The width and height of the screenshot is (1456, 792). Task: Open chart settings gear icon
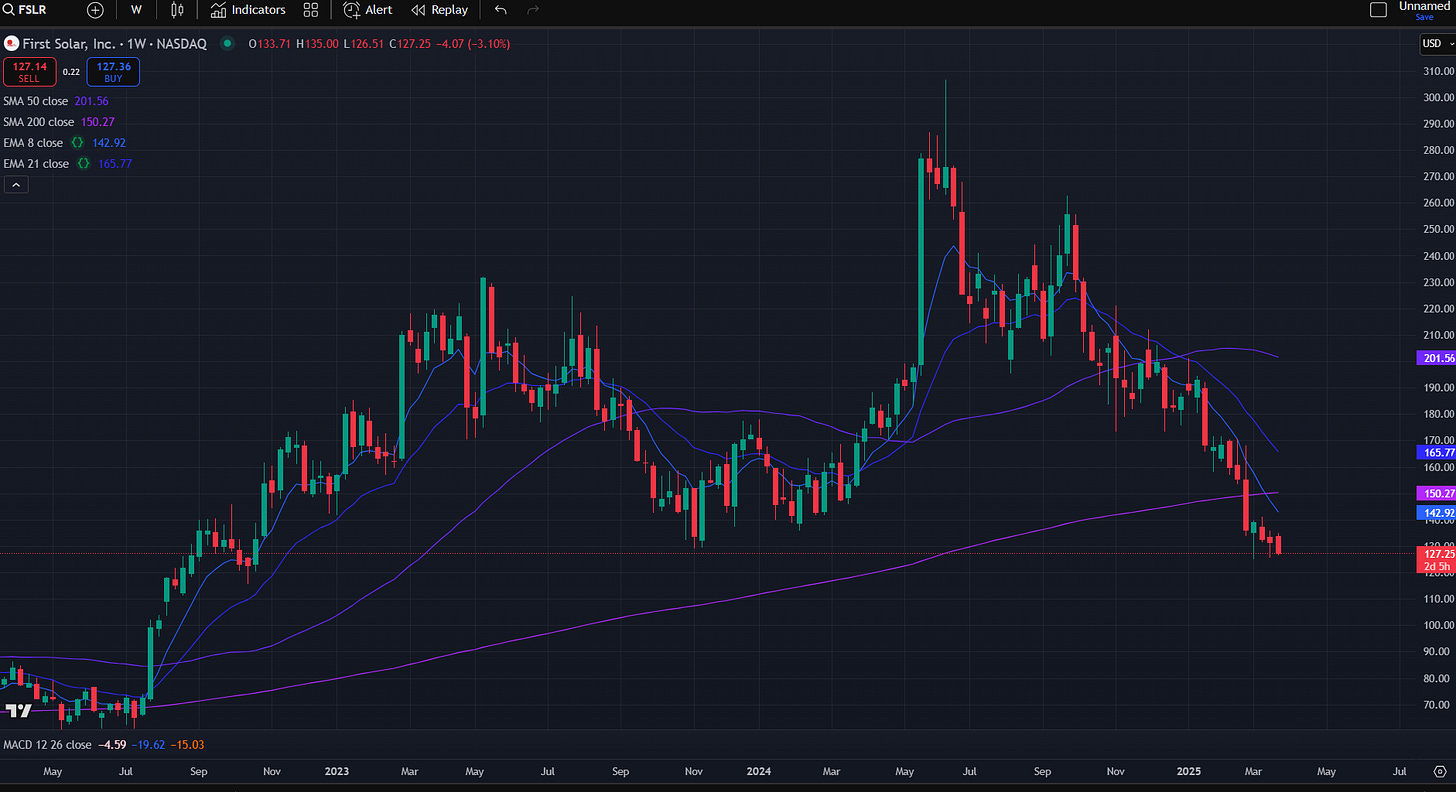1440,772
